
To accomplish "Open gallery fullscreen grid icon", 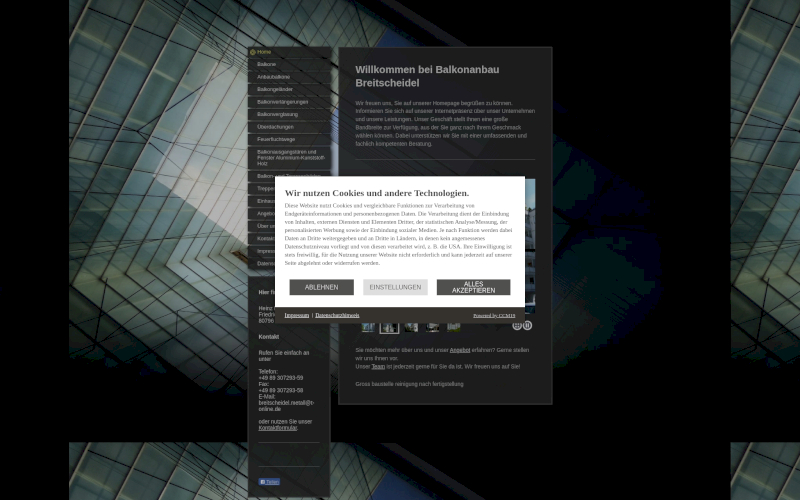I will [x=517, y=325].
